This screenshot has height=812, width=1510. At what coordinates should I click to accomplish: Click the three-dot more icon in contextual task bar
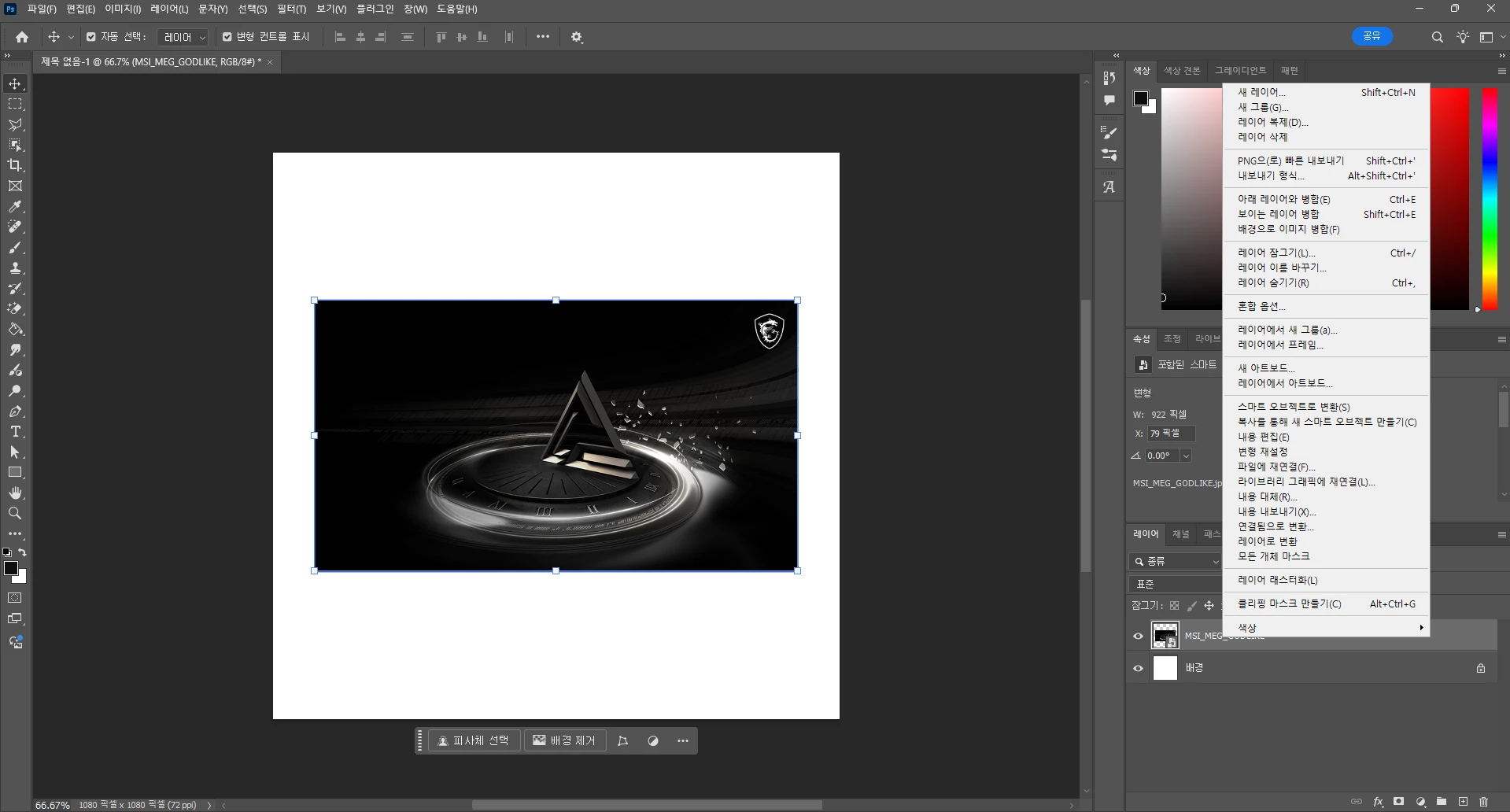682,740
